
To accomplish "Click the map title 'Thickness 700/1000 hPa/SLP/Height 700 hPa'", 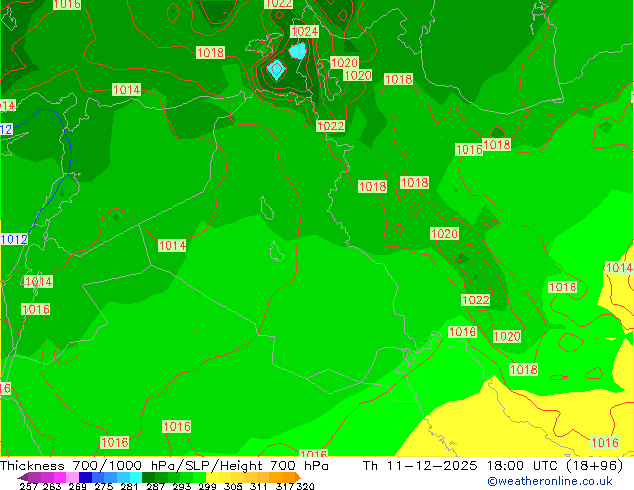I will (x=164, y=466).
